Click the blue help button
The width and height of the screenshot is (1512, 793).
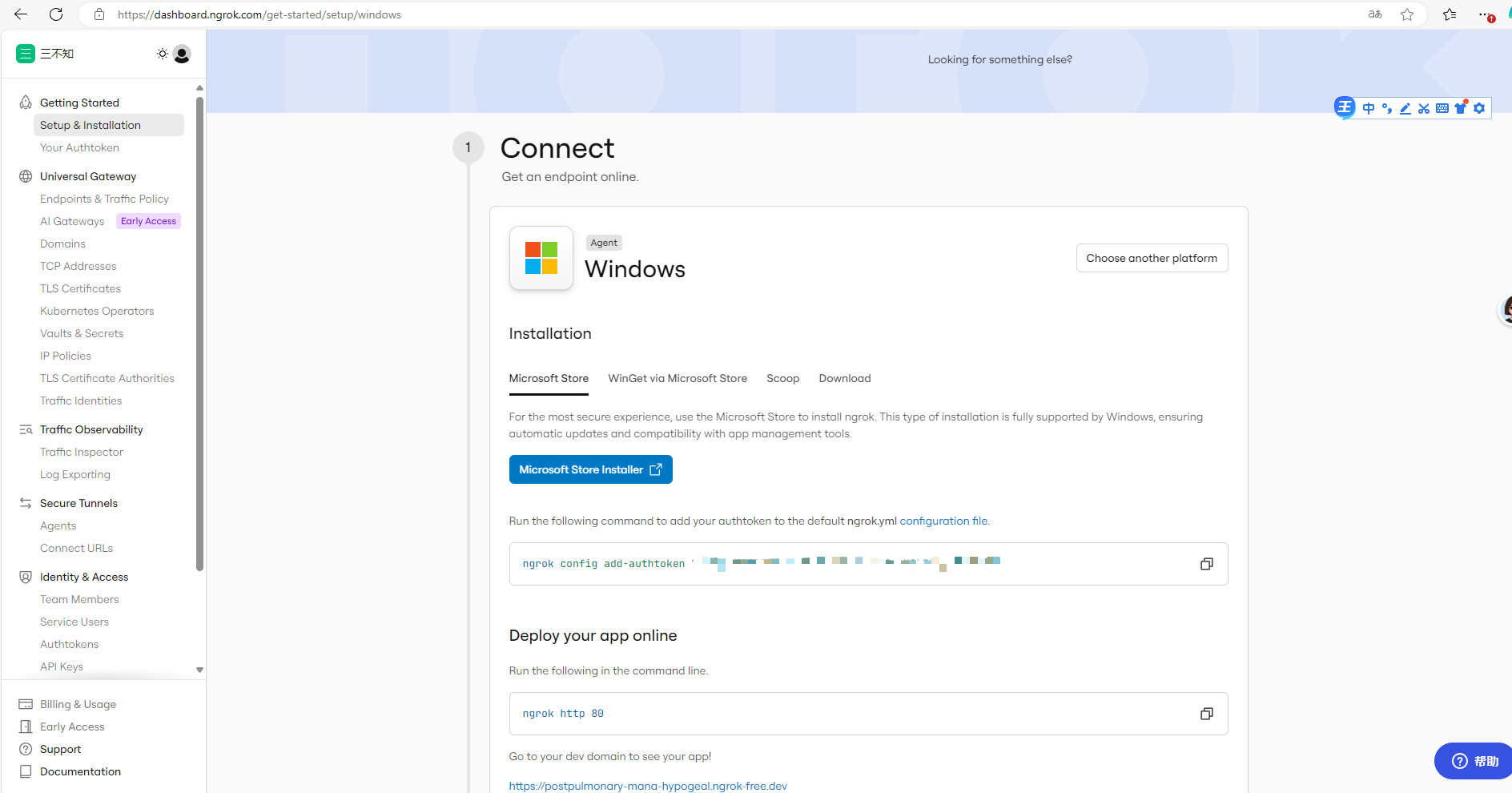(1474, 761)
